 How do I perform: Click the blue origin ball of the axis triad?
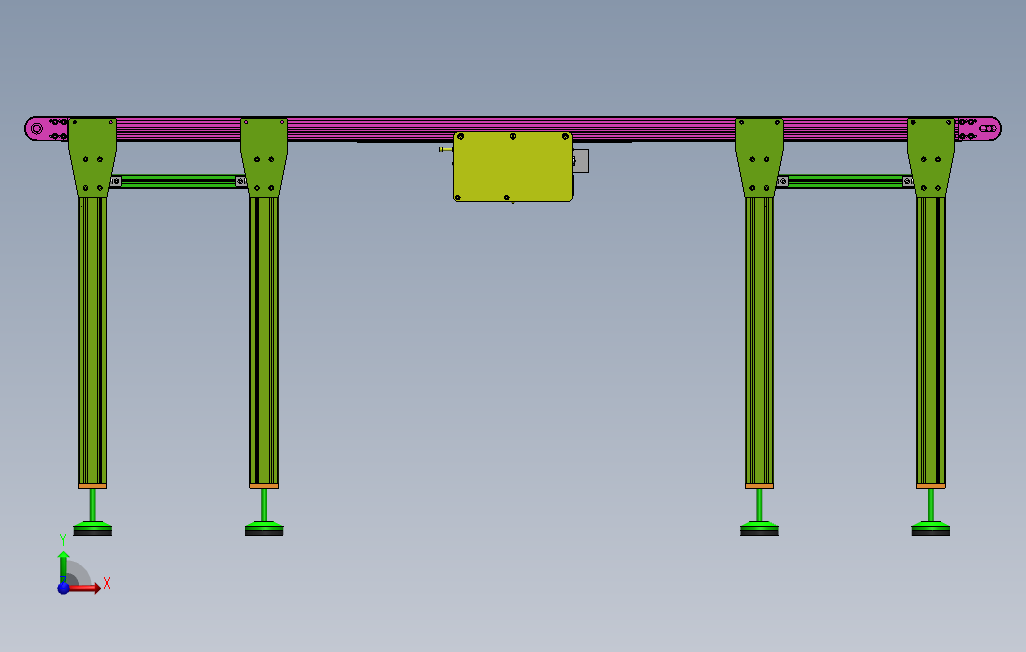point(63,588)
